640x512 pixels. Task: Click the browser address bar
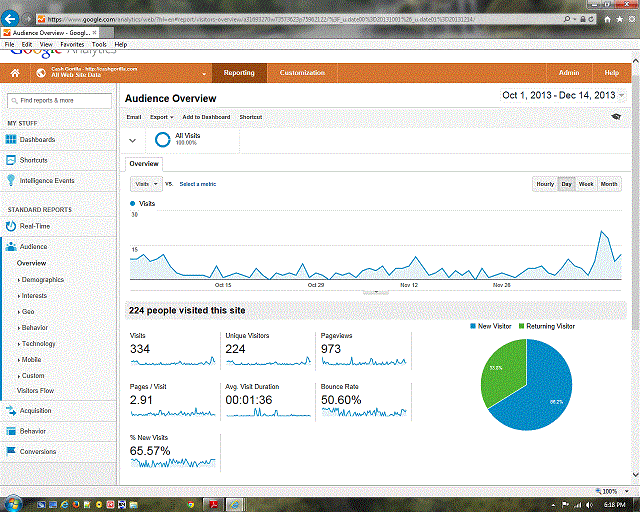coord(300,19)
